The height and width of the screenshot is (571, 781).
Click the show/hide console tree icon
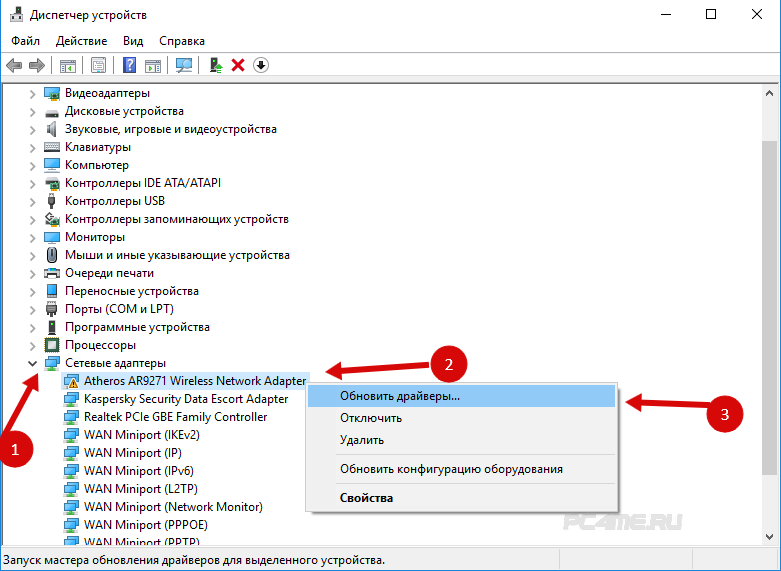68,65
